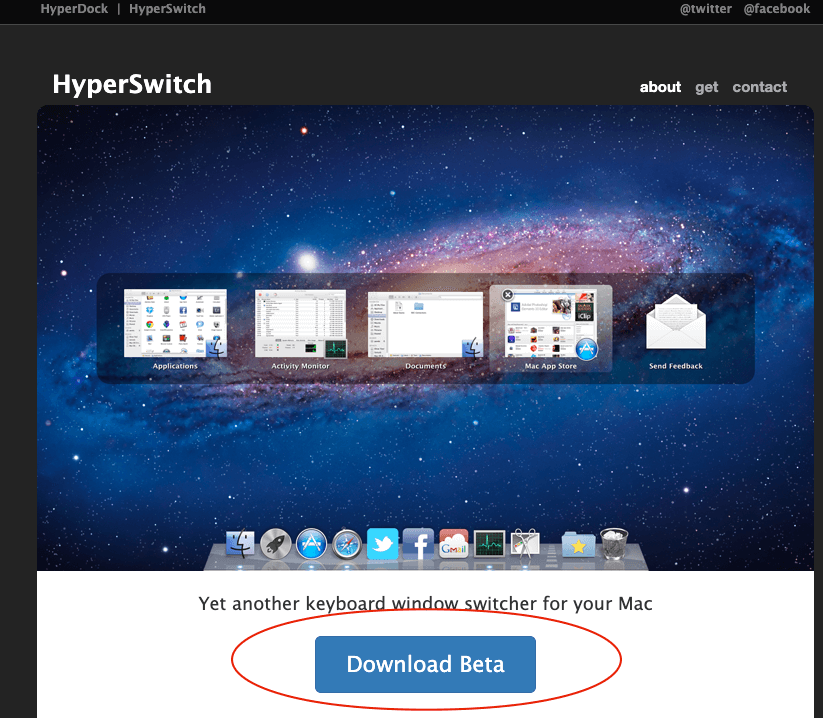
Task: Click the Facebook icon in the dock
Action: point(417,545)
